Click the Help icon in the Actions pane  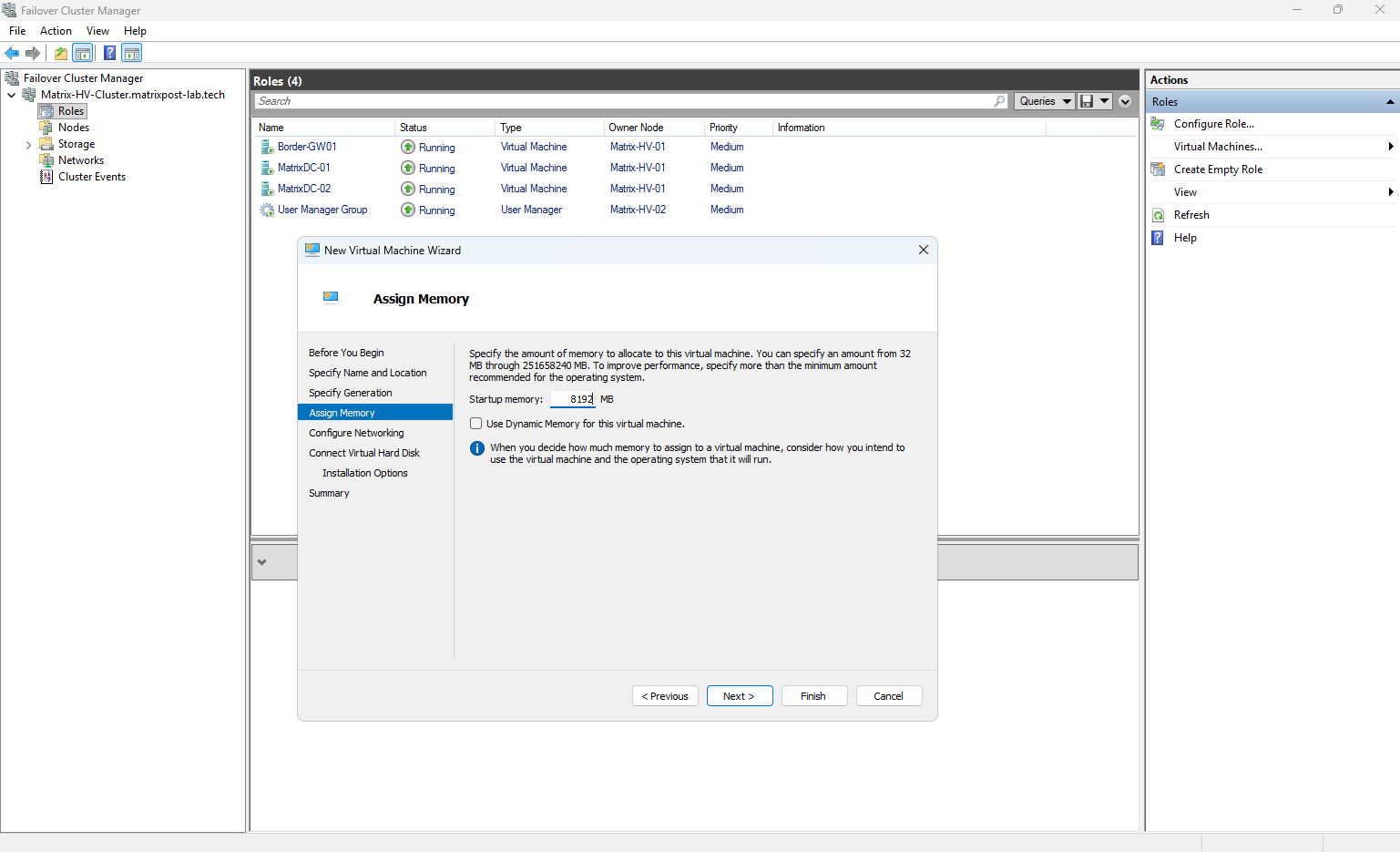pyautogui.click(x=1158, y=238)
